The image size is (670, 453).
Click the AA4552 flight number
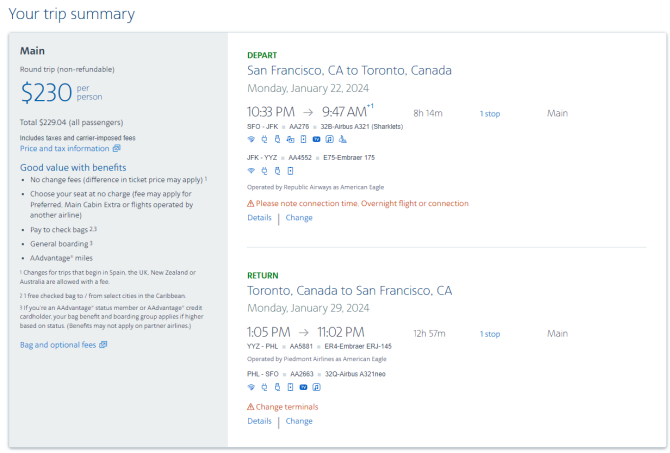pos(300,157)
